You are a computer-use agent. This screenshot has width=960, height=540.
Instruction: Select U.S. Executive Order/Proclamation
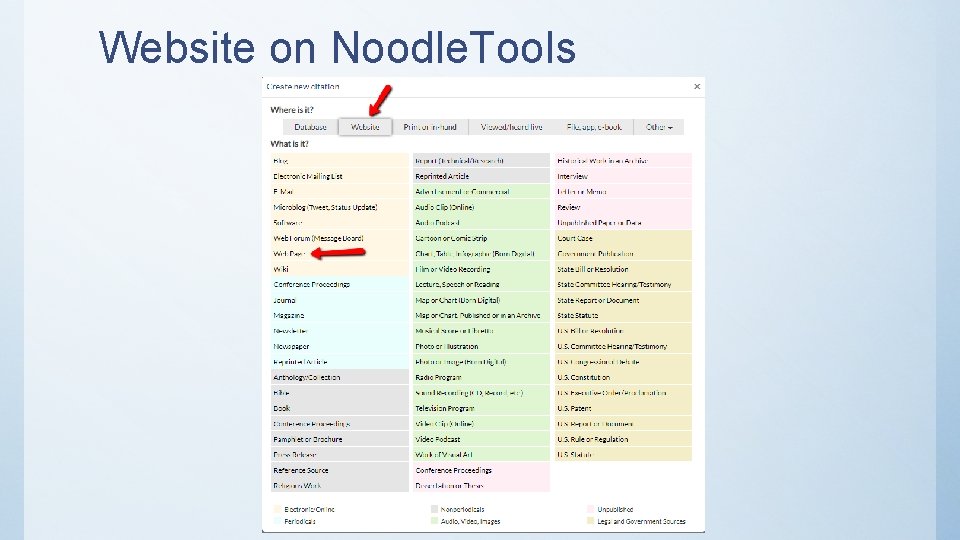pos(623,393)
